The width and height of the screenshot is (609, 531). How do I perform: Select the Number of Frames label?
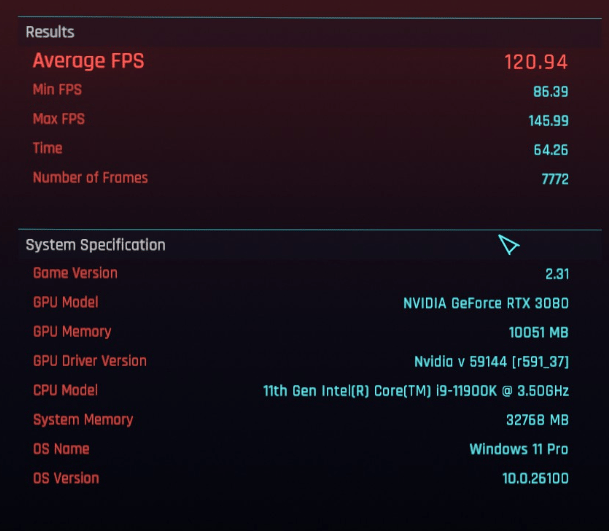click(x=90, y=178)
